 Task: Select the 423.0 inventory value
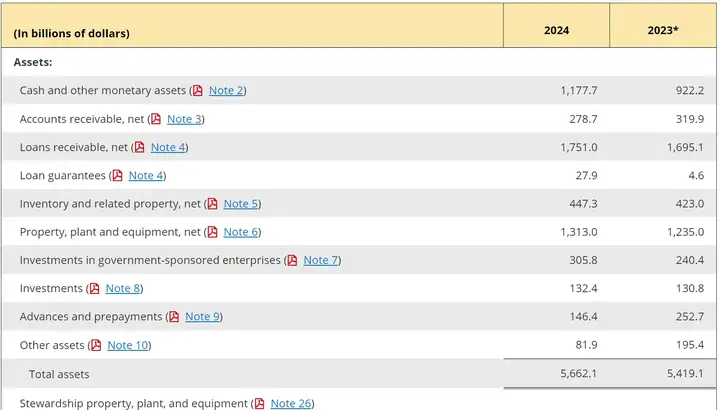coord(690,203)
